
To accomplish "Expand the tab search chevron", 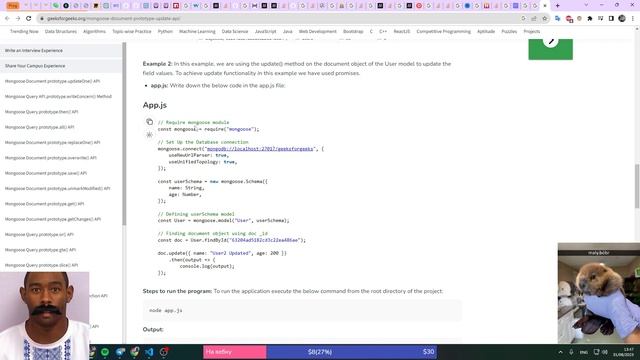I will pyautogui.click(x=586, y=5).
